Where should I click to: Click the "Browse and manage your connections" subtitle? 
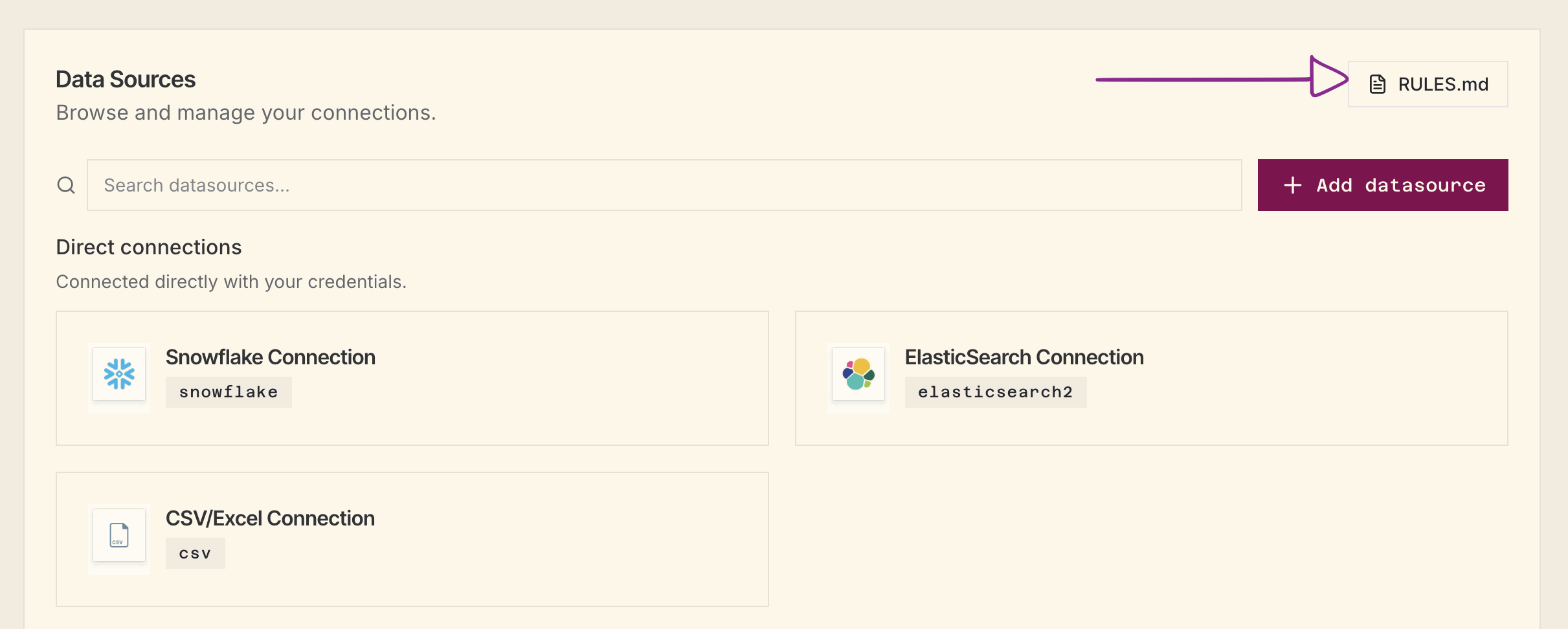coord(246,113)
